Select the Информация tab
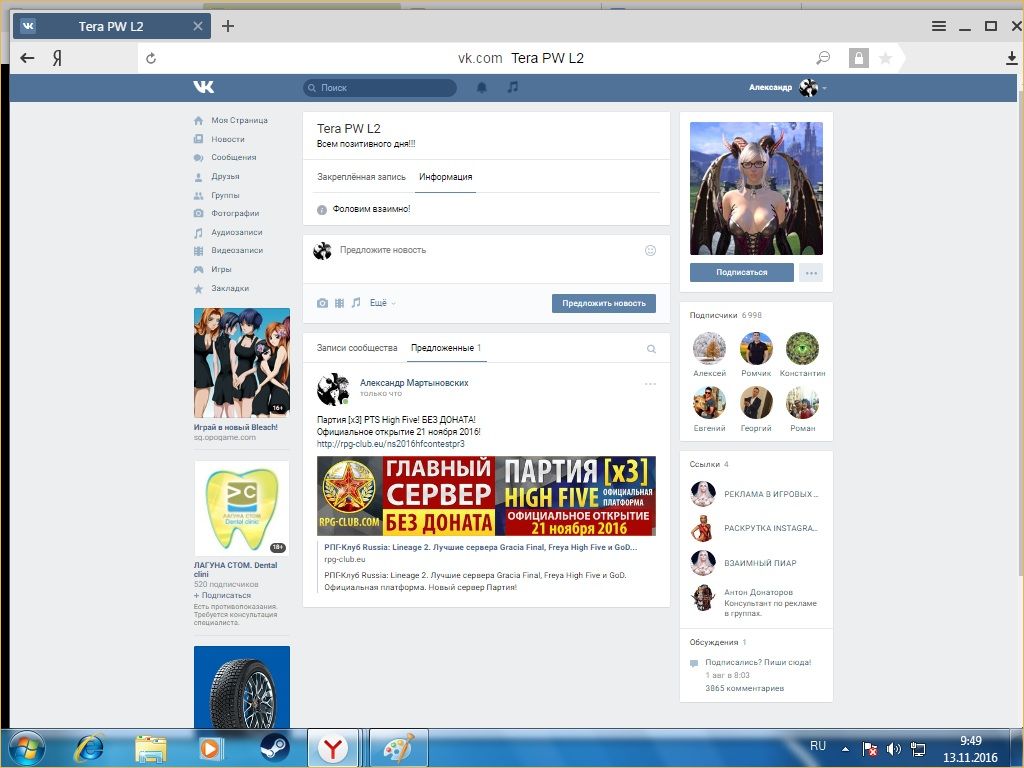 click(445, 177)
